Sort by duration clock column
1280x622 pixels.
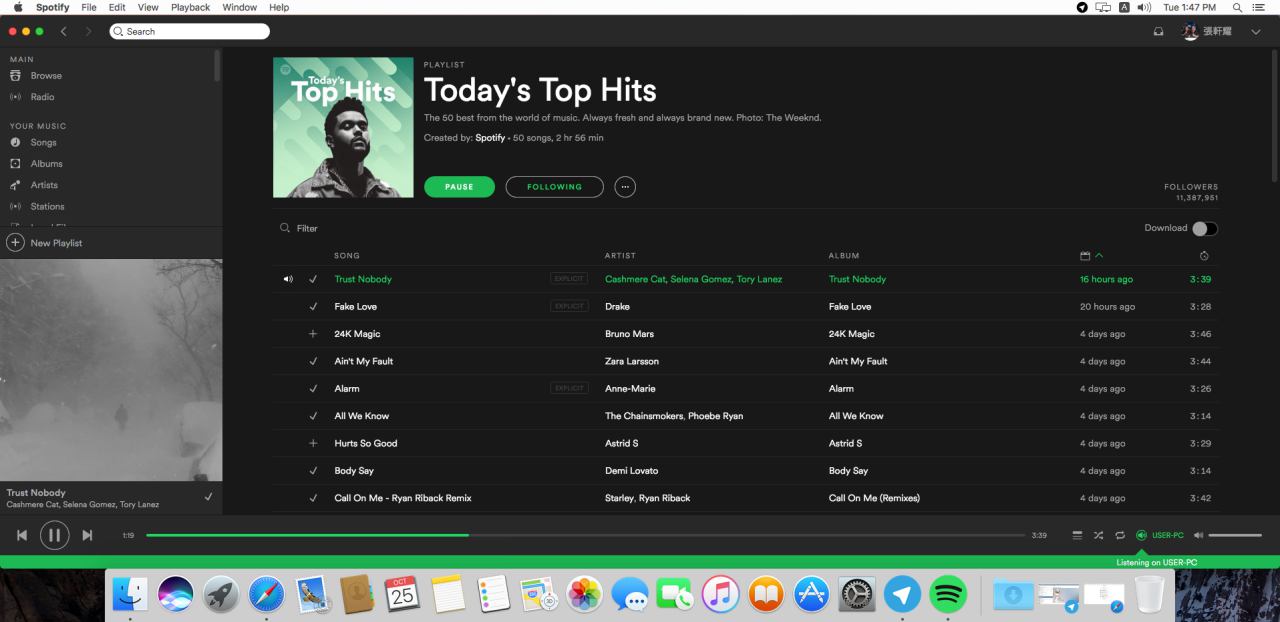tap(1204, 256)
